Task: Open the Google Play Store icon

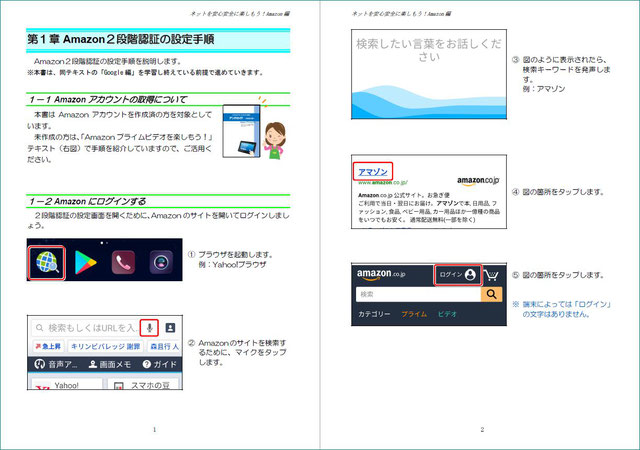Action: pos(85,262)
